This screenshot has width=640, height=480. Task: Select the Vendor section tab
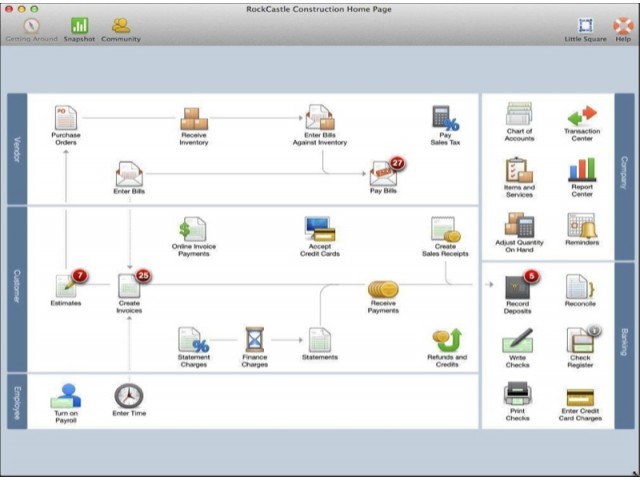click(17, 149)
